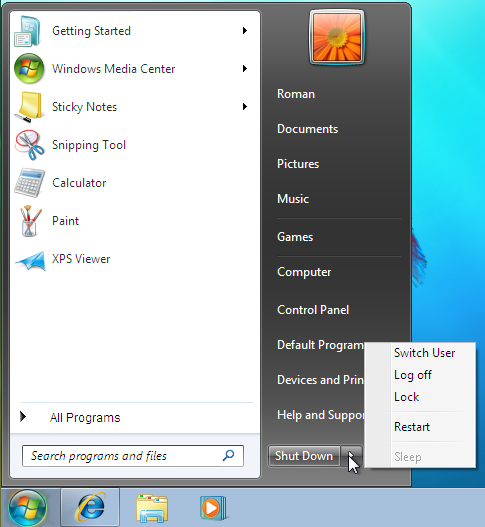Click the Calculator label text
The width and height of the screenshot is (485, 527).
tap(79, 183)
